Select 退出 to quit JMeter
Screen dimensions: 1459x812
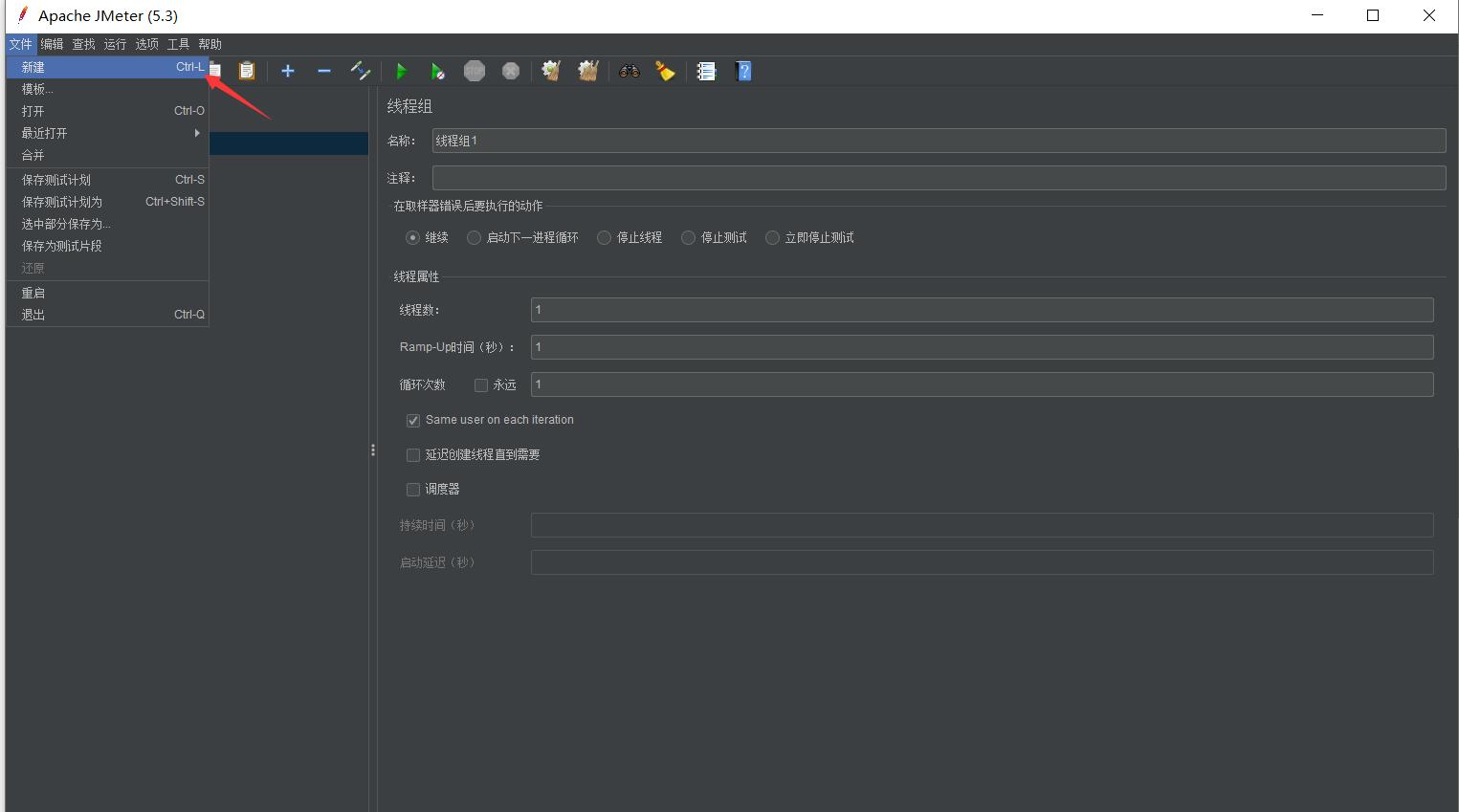(x=107, y=315)
